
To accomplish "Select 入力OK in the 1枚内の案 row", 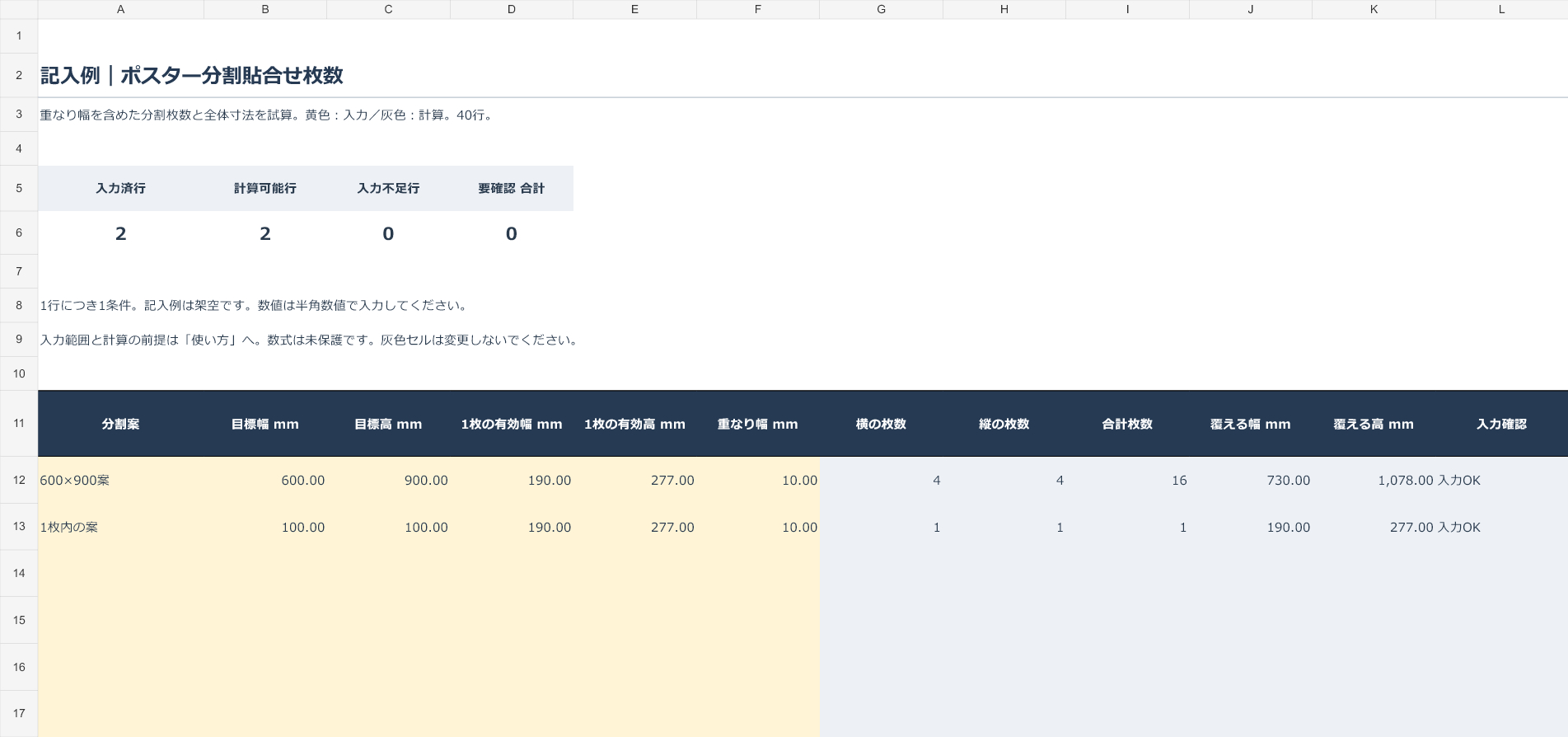I will pyautogui.click(x=1501, y=527).
